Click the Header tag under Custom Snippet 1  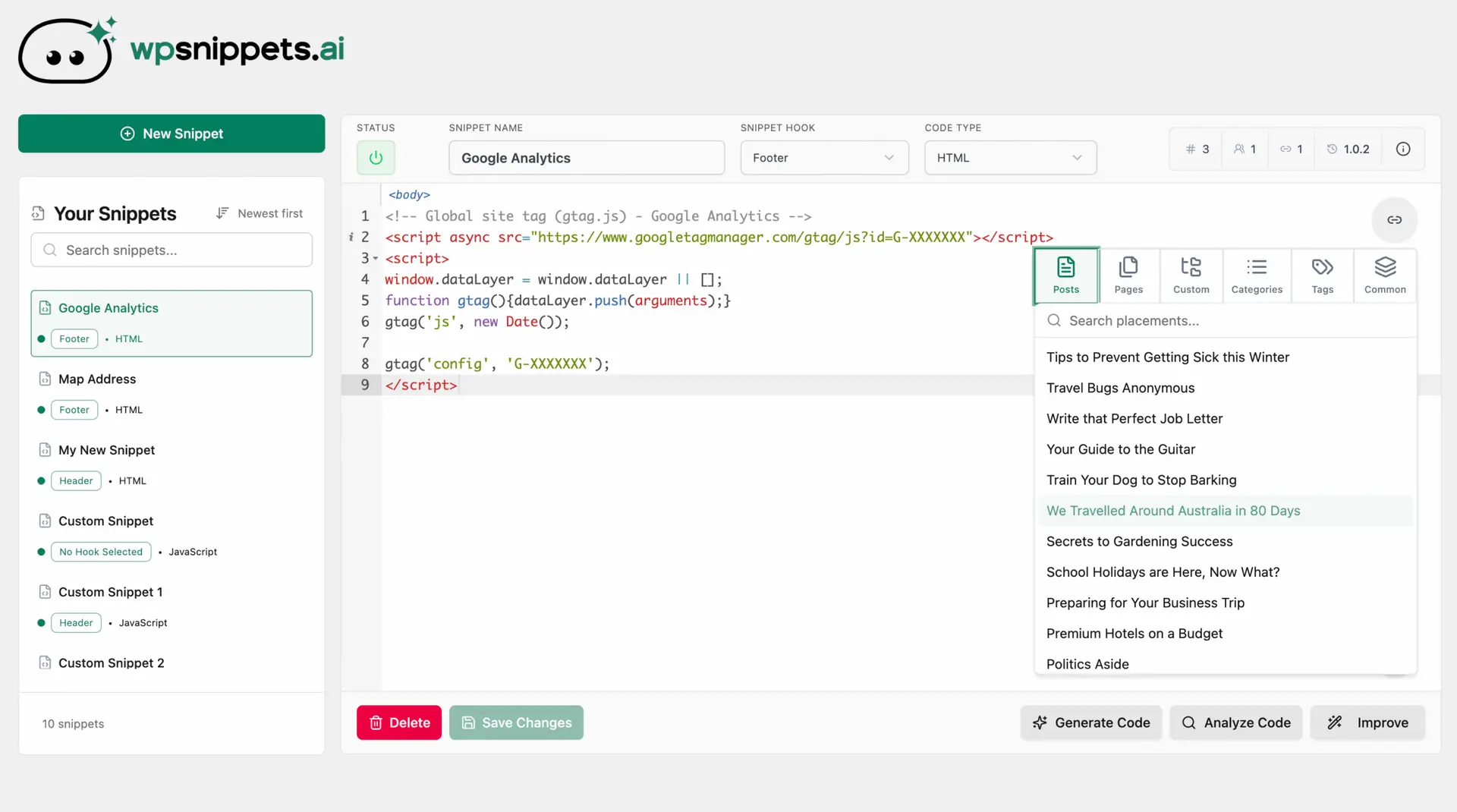click(x=76, y=623)
